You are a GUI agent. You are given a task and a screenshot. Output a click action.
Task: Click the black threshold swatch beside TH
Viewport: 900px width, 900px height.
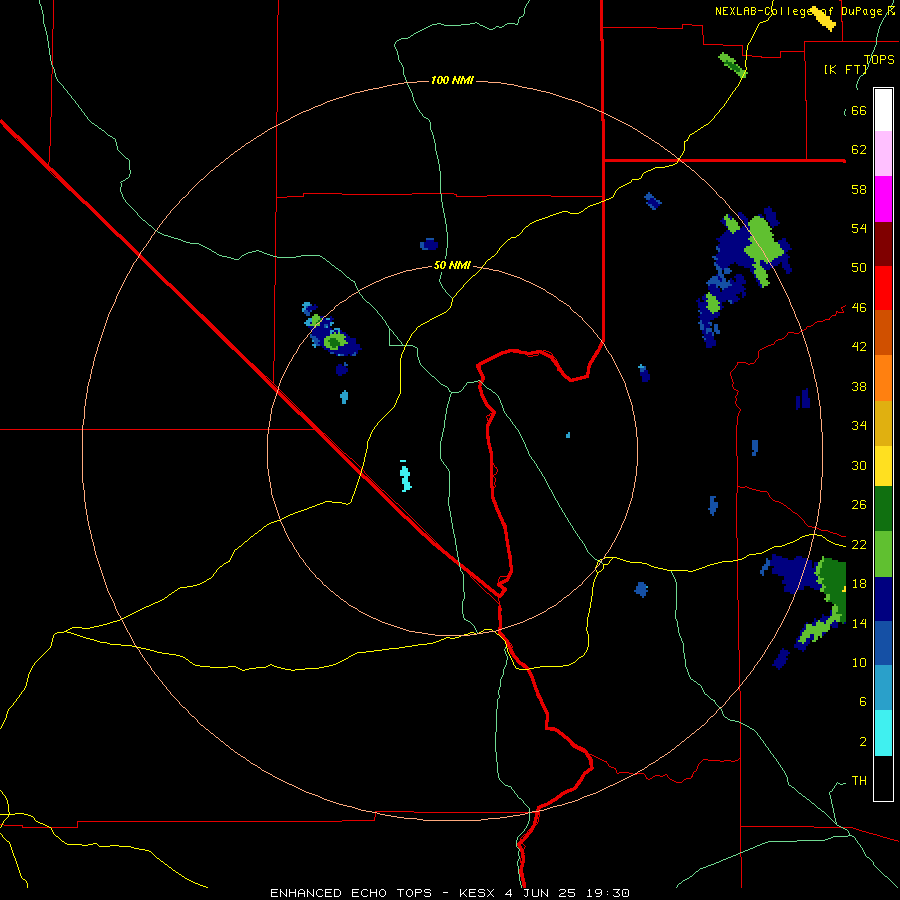tap(883, 778)
